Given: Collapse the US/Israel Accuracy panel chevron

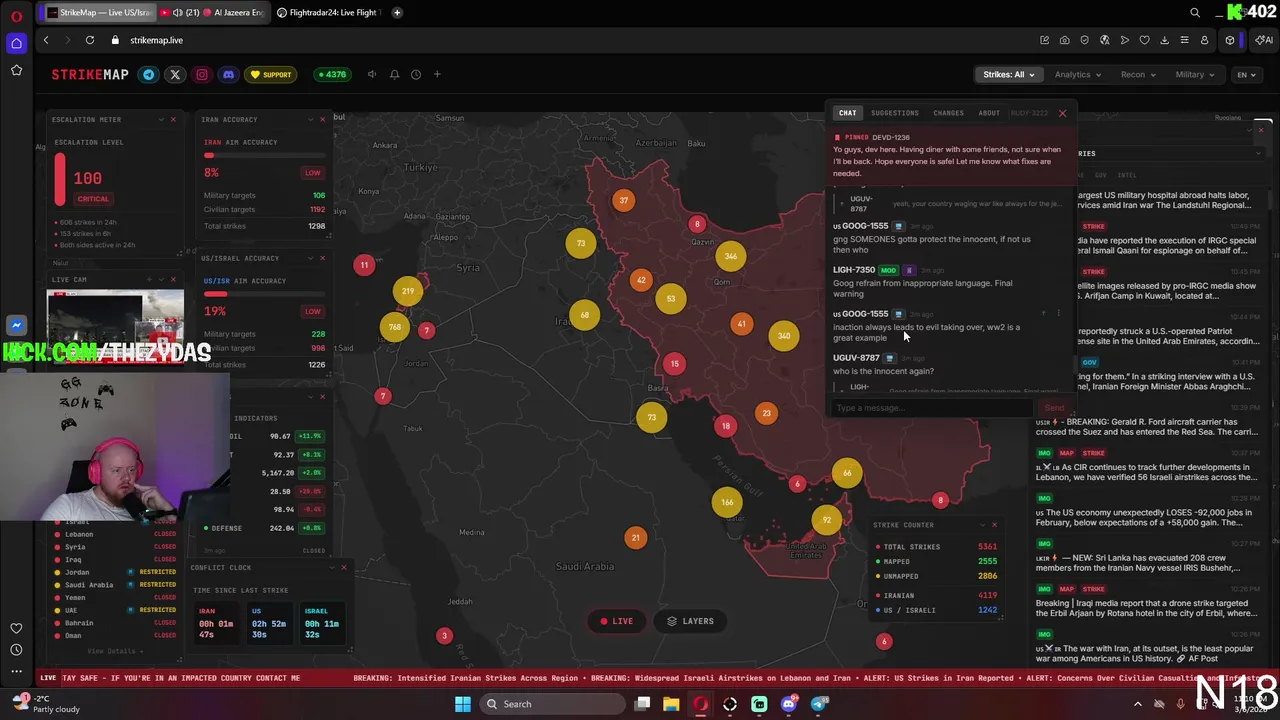Looking at the screenshot, I should (x=310, y=258).
